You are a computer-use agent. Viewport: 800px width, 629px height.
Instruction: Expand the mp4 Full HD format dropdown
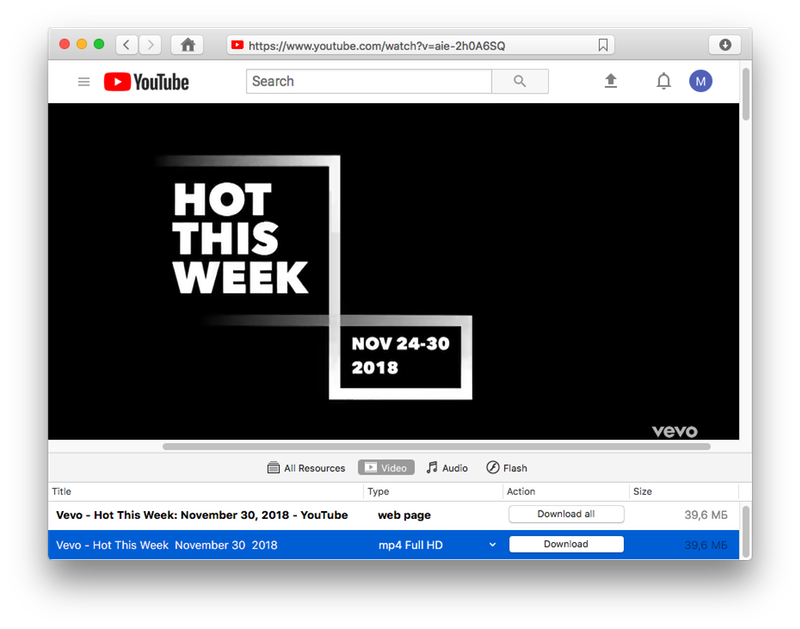point(492,545)
